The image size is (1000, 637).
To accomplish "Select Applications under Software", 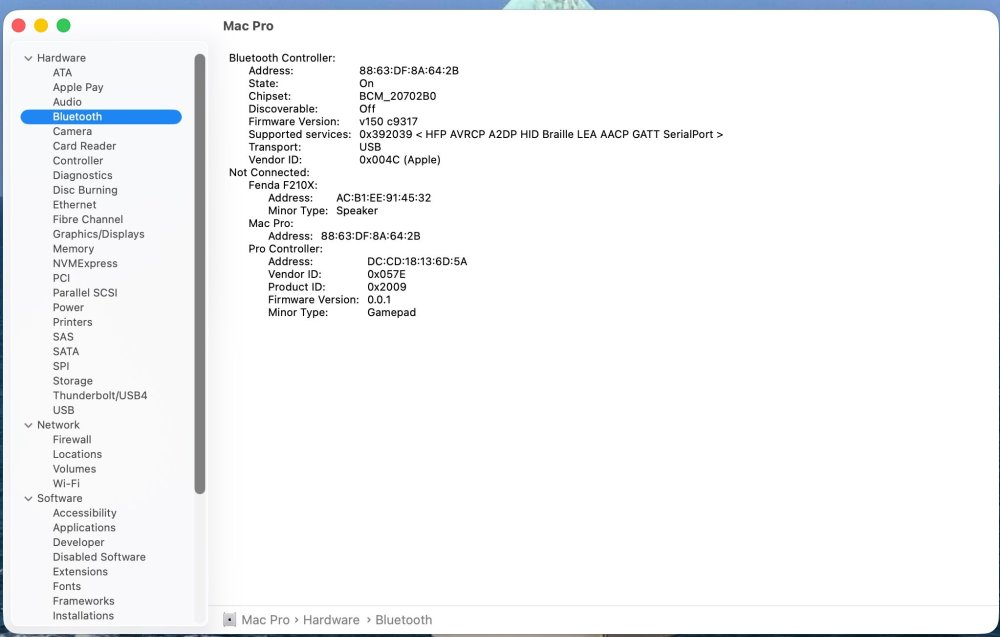I will pyautogui.click(x=84, y=527).
